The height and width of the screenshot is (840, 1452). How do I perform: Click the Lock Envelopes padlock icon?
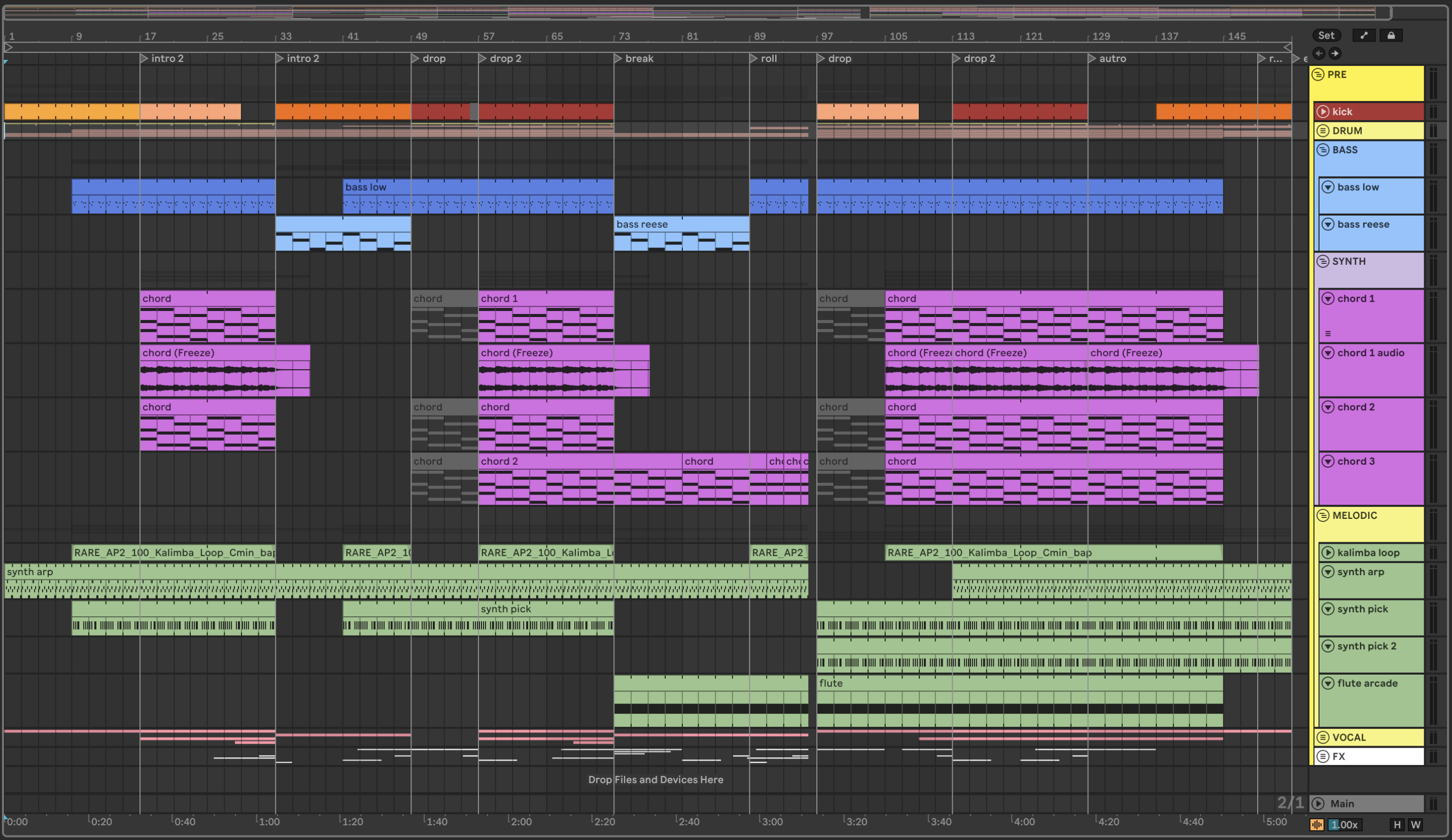click(1391, 36)
